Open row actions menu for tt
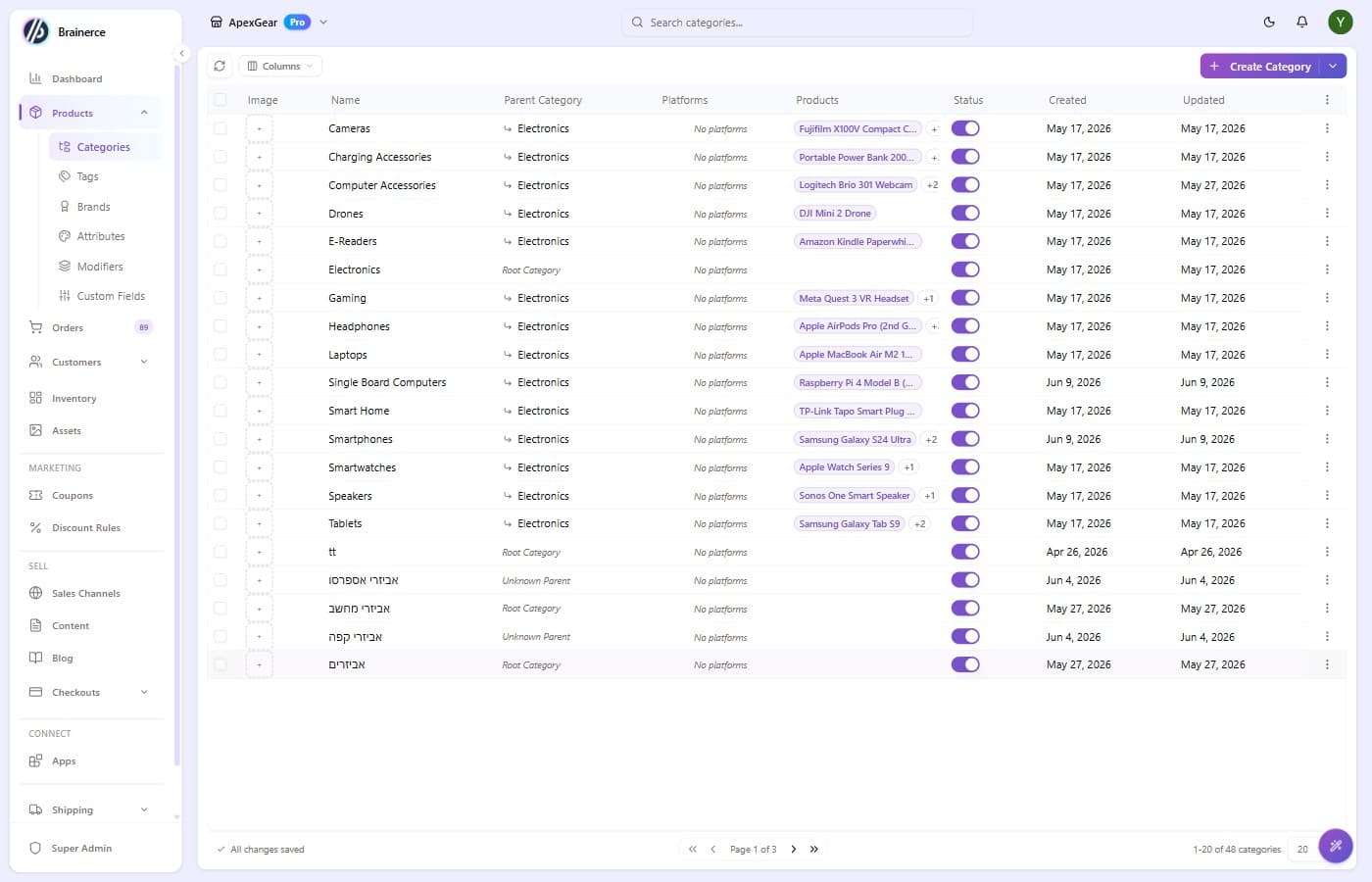The width and height of the screenshot is (1372, 882). coord(1327,552)
